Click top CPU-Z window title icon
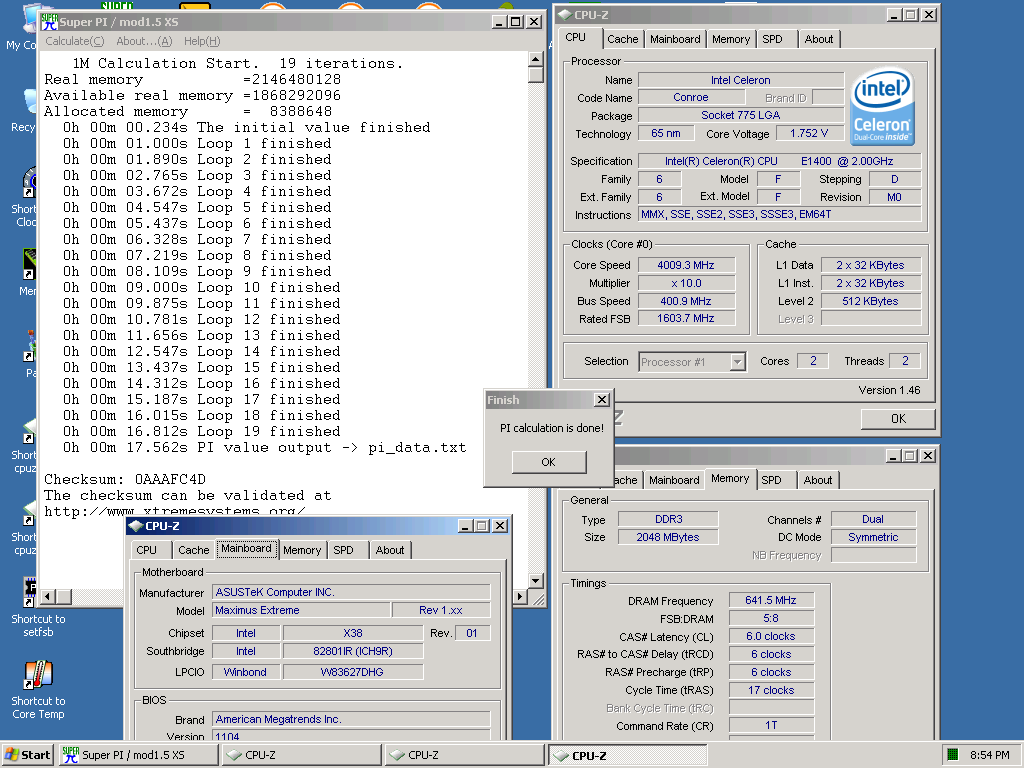This screenshot has height=768, width=1024. 565,14
